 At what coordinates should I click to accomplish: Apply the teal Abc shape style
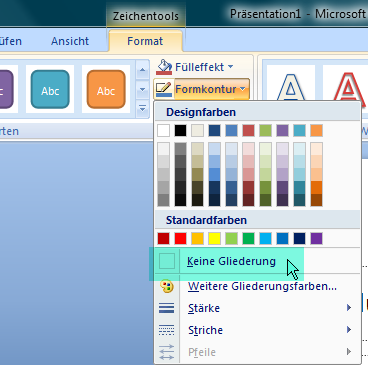(50, 89)
